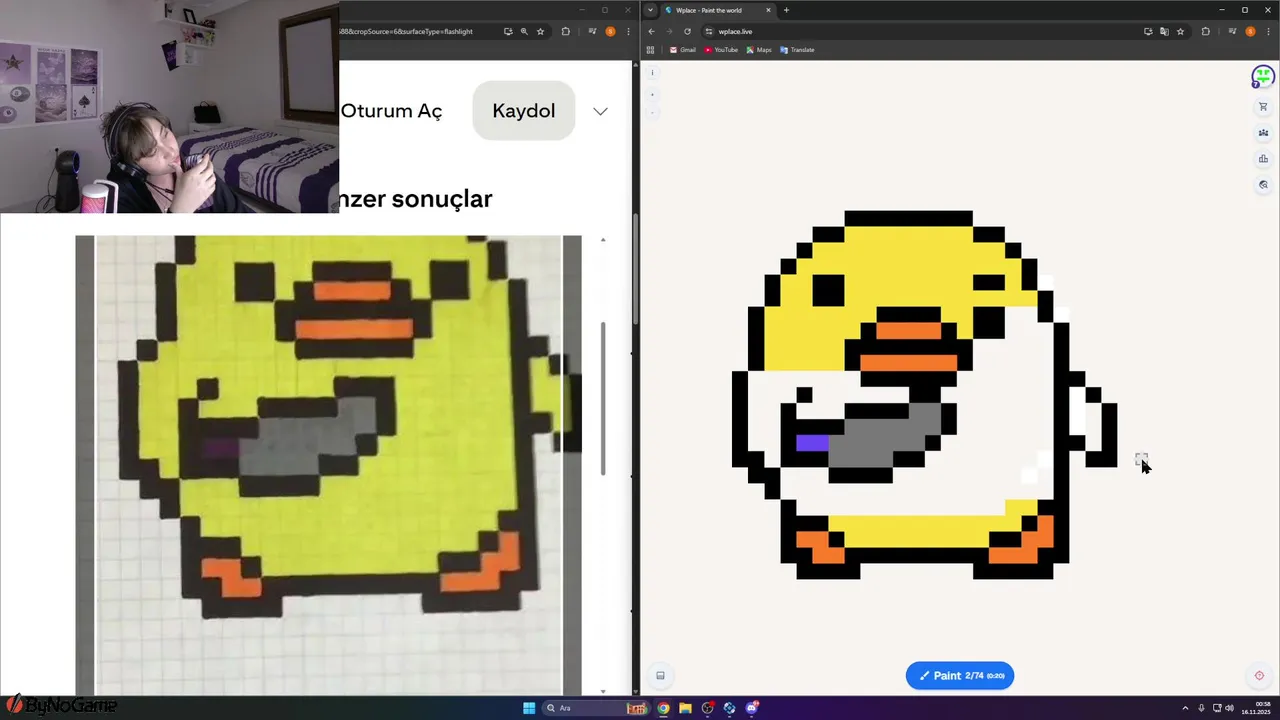Click the zoom magnifier in left address bar
This screenshot has height=720, width=1280.
tap(524, 31)
